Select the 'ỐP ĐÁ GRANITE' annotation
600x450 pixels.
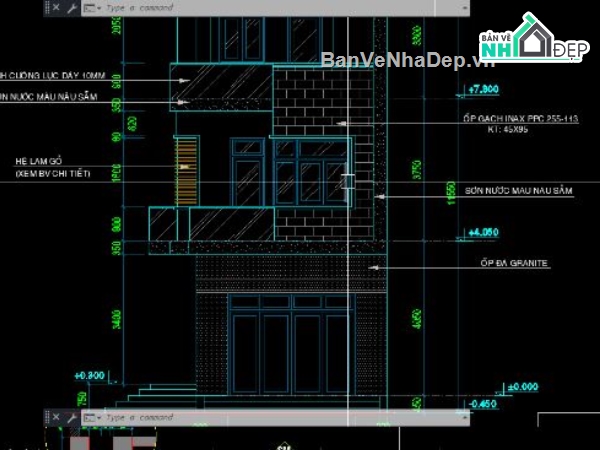pyautogui.click(x=514, y=263)
